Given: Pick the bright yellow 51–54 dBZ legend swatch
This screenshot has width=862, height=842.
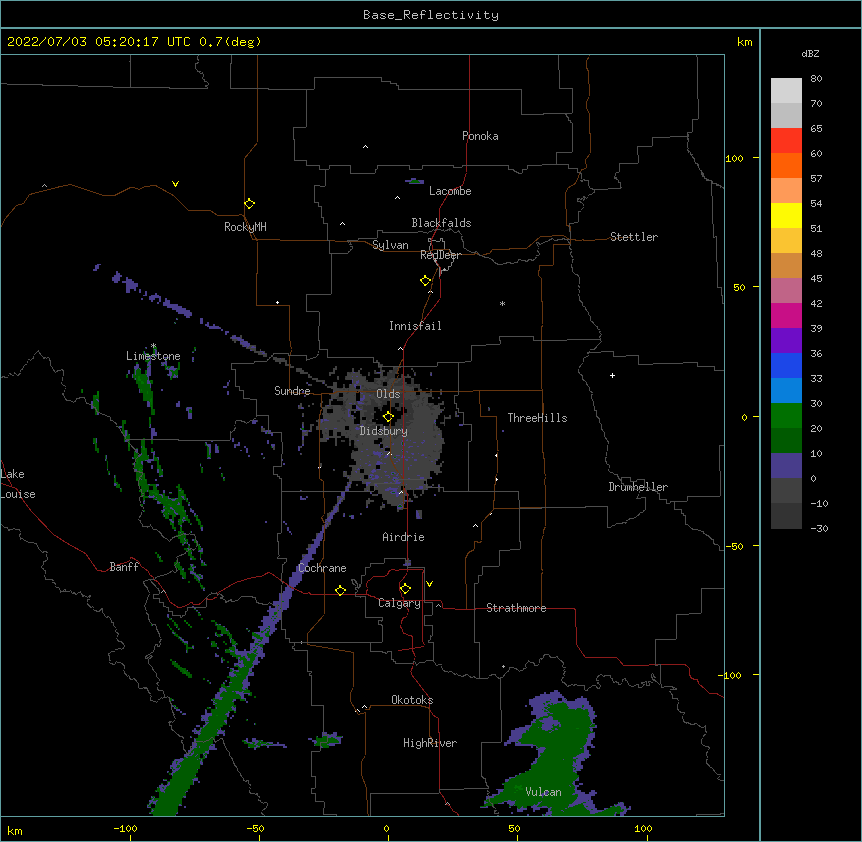Looking at the screenshot, I should pos(786,216).
